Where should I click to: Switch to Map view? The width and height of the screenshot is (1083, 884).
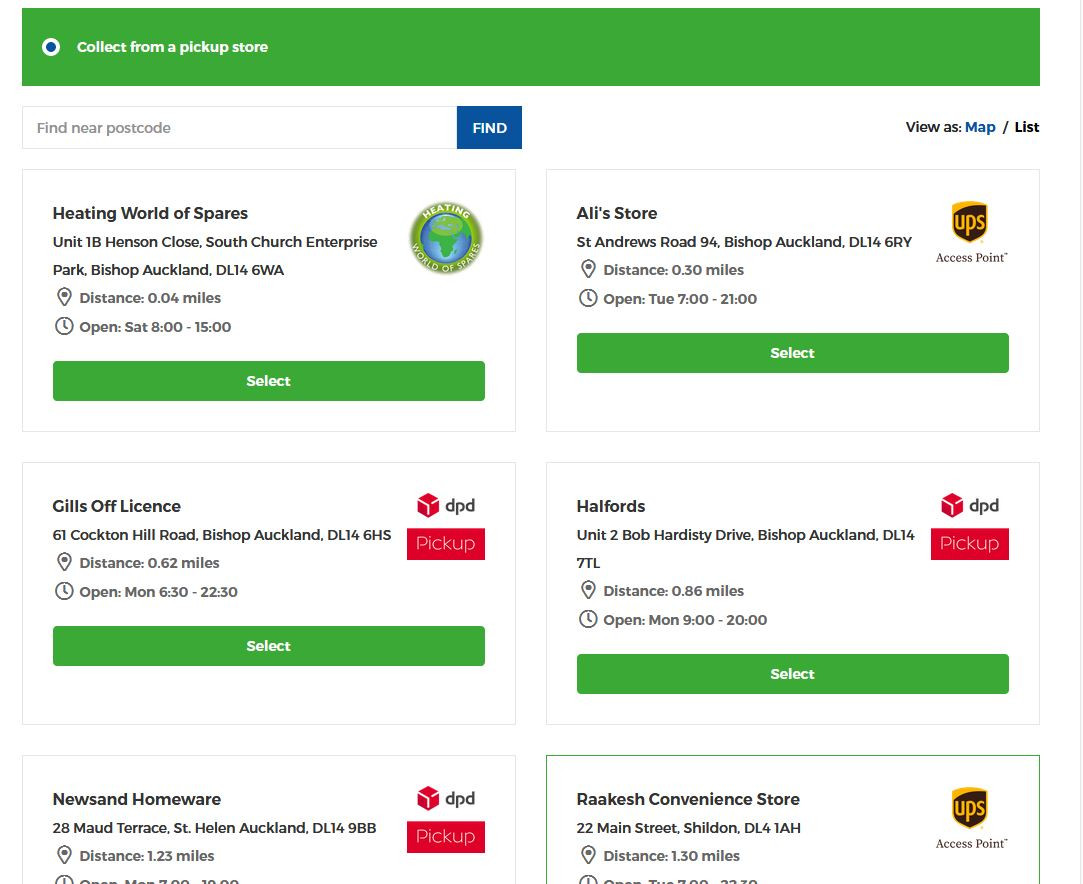coord(979,127)
